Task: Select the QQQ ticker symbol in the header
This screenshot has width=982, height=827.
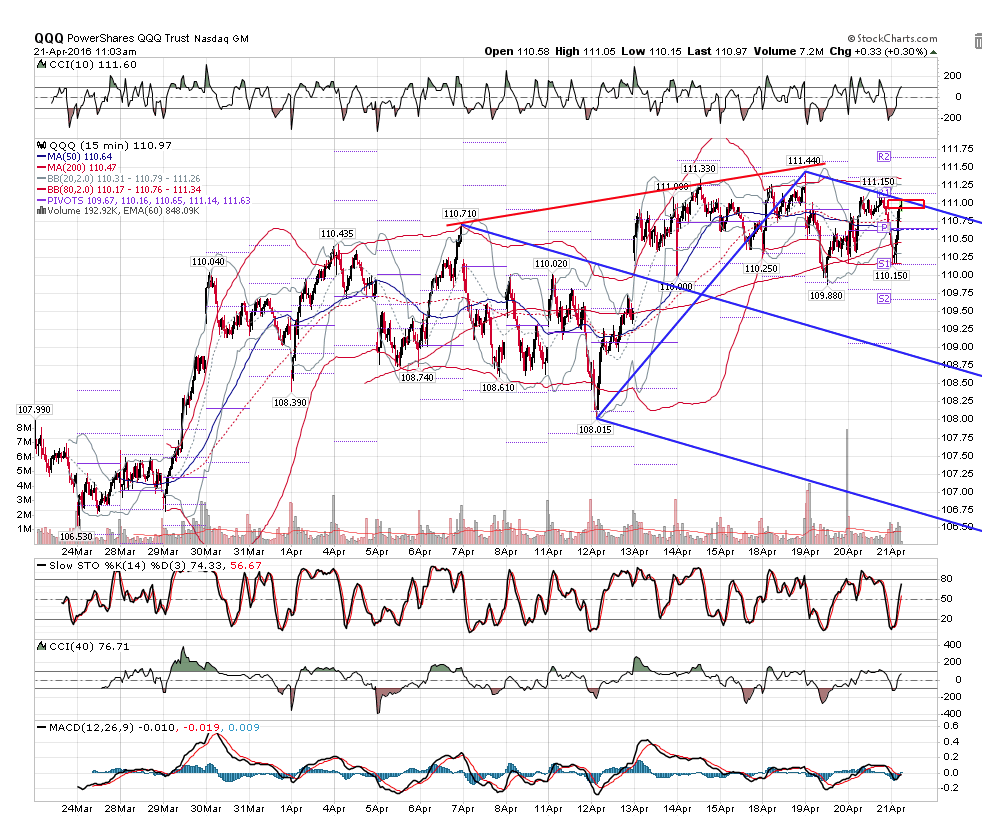Action: (x=49, y=38)
